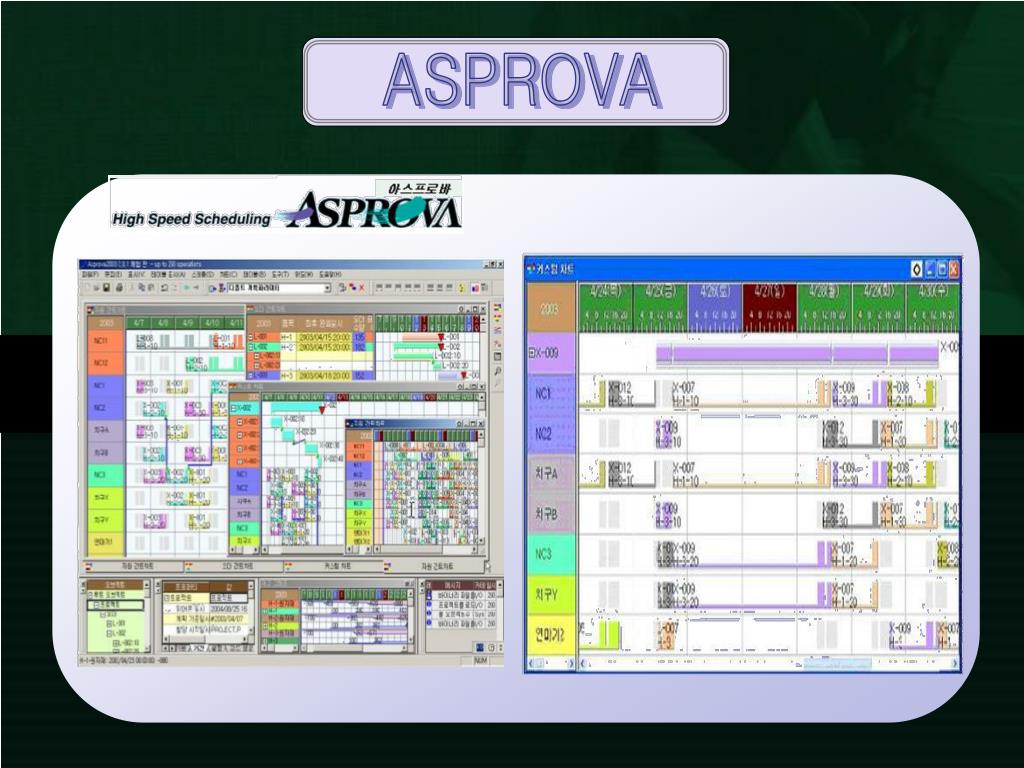This screenshot has height=768, width=1024.
Task: Click the topmost icon of right-side vertical toolbar
Action: point(498,306)
